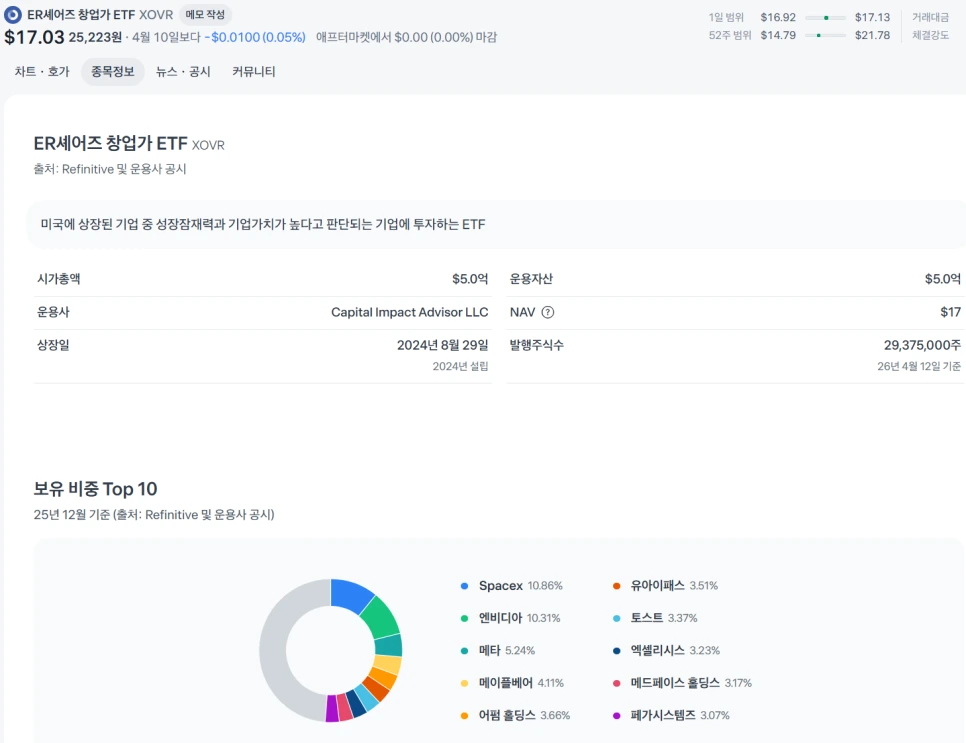Select the 어펌 홀딩스 holding label
This screenshot has width=966, height=743.
pos(507,715)
